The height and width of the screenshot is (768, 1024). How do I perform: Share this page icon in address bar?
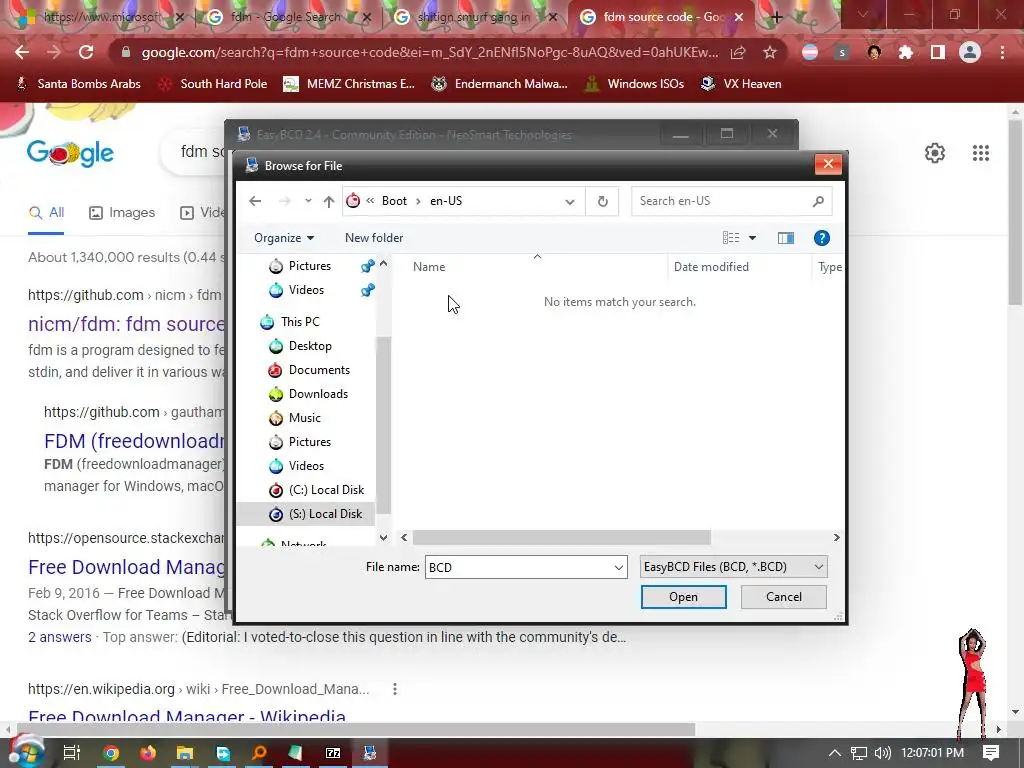tap(738, 52)
